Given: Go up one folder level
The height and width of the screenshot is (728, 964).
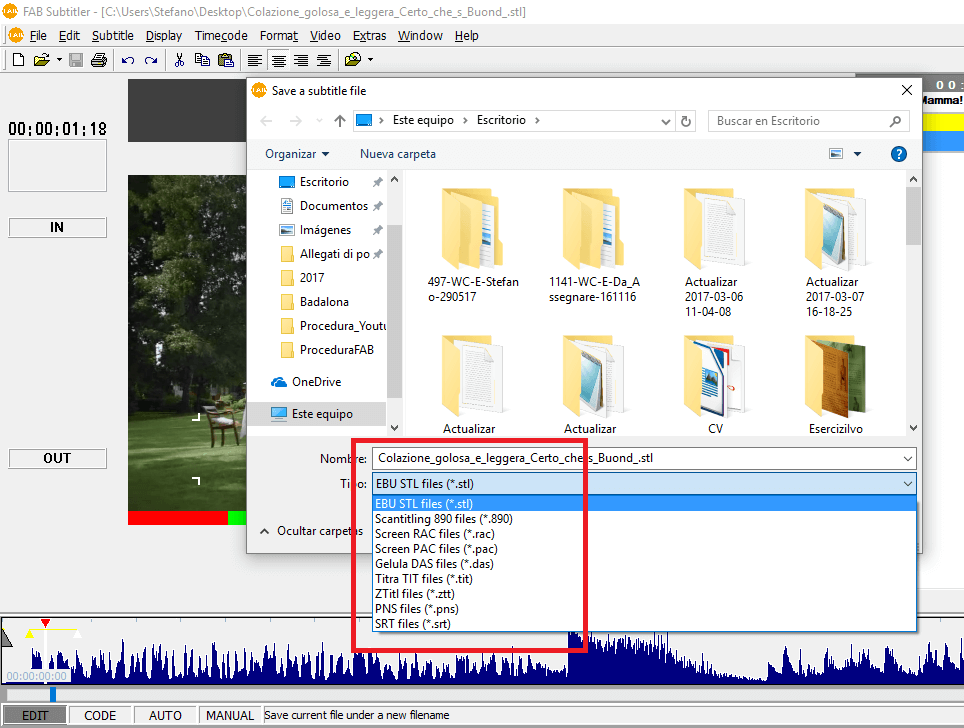Looking at the screenshot, I should 340,121.
